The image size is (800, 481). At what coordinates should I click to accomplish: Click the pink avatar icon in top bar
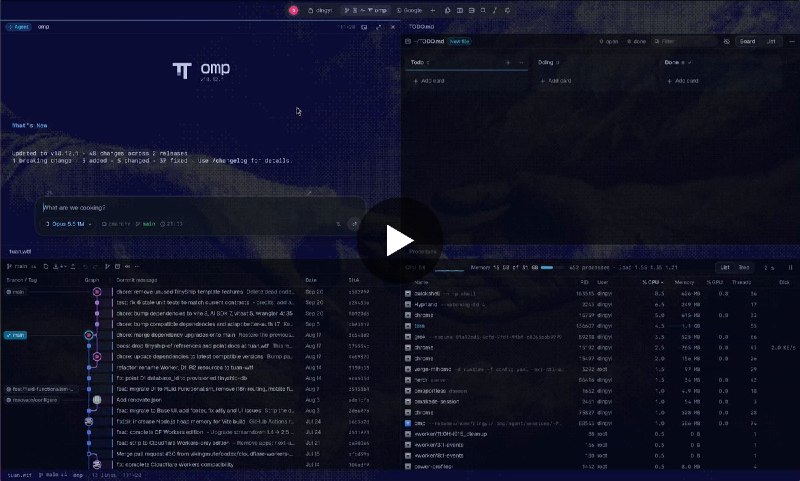(x=293, y=10)
